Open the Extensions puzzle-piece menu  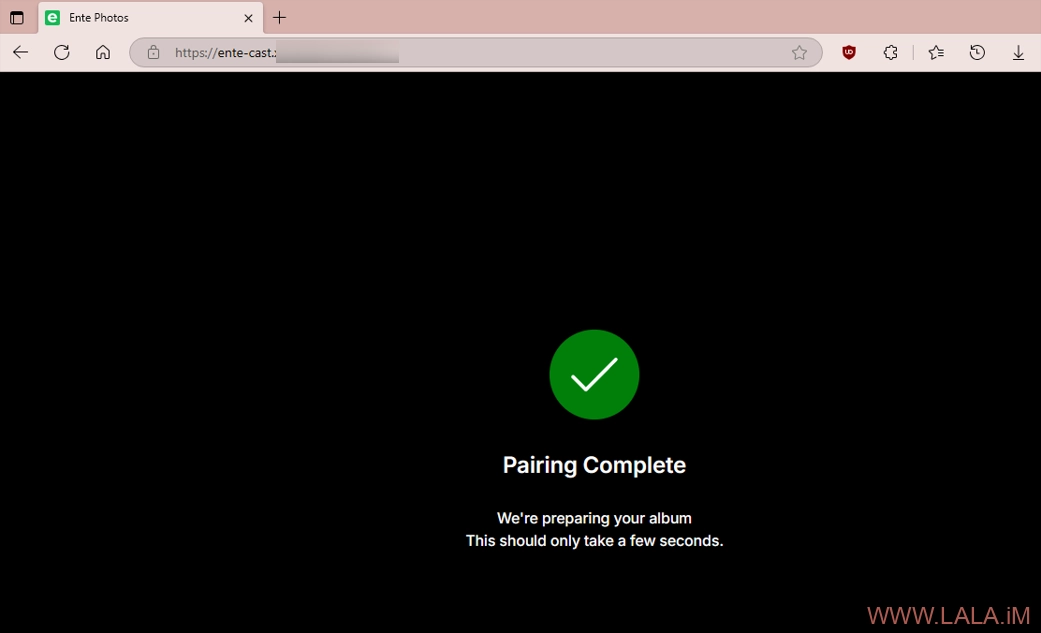click(x=890, y=53)
